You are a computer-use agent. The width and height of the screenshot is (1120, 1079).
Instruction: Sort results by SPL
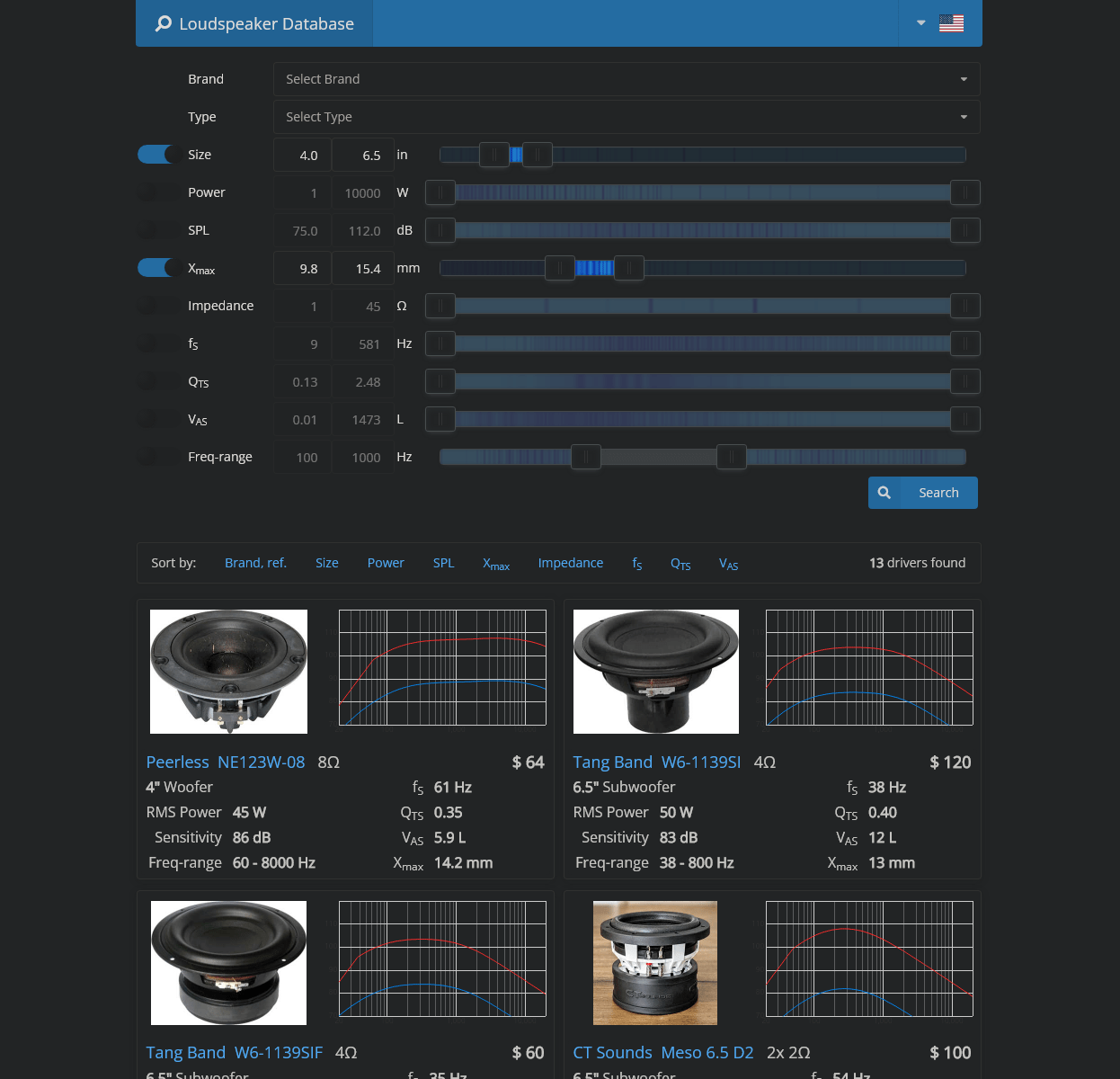click(443, 563)
